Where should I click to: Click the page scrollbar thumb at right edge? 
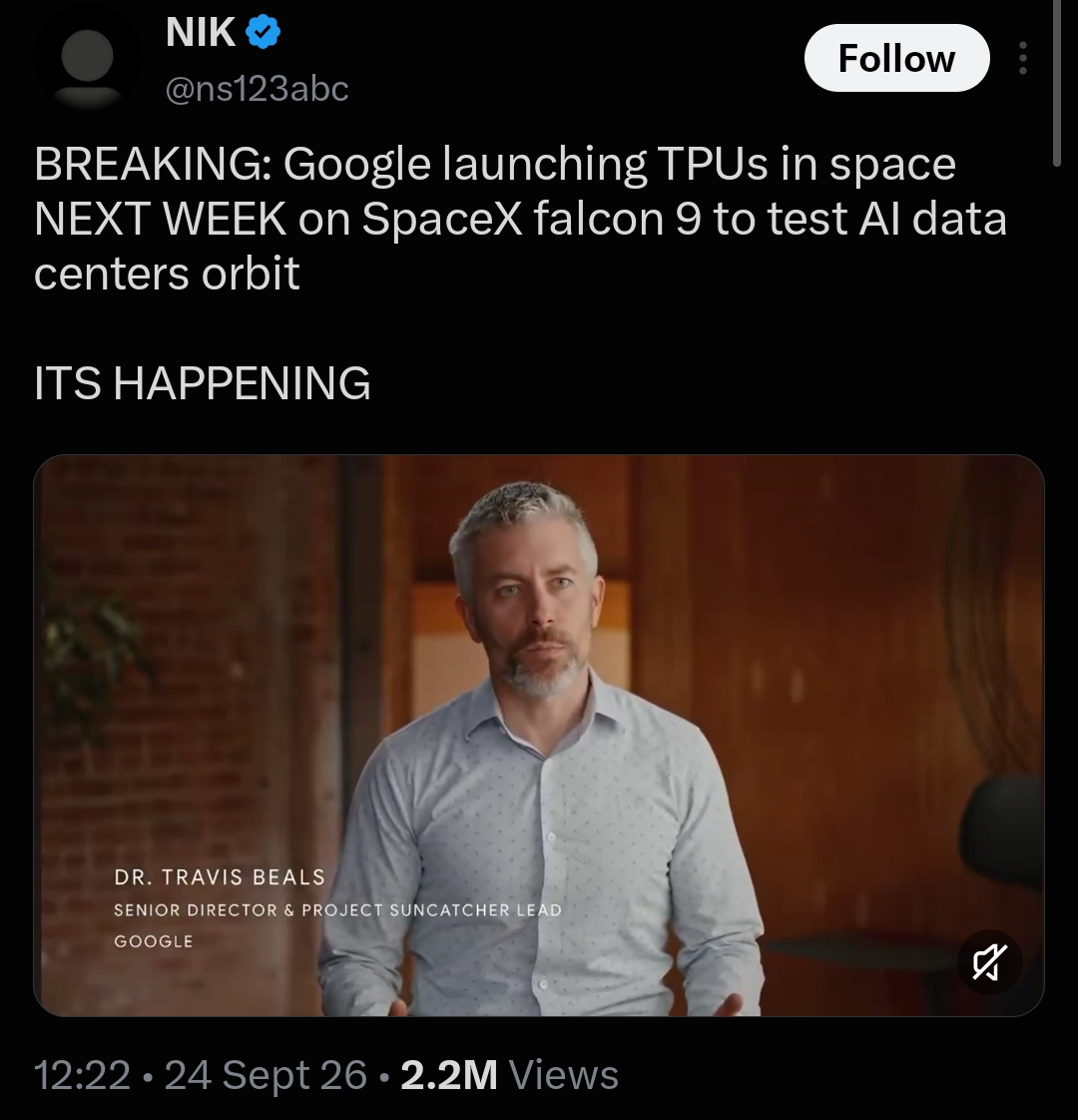1057,82
